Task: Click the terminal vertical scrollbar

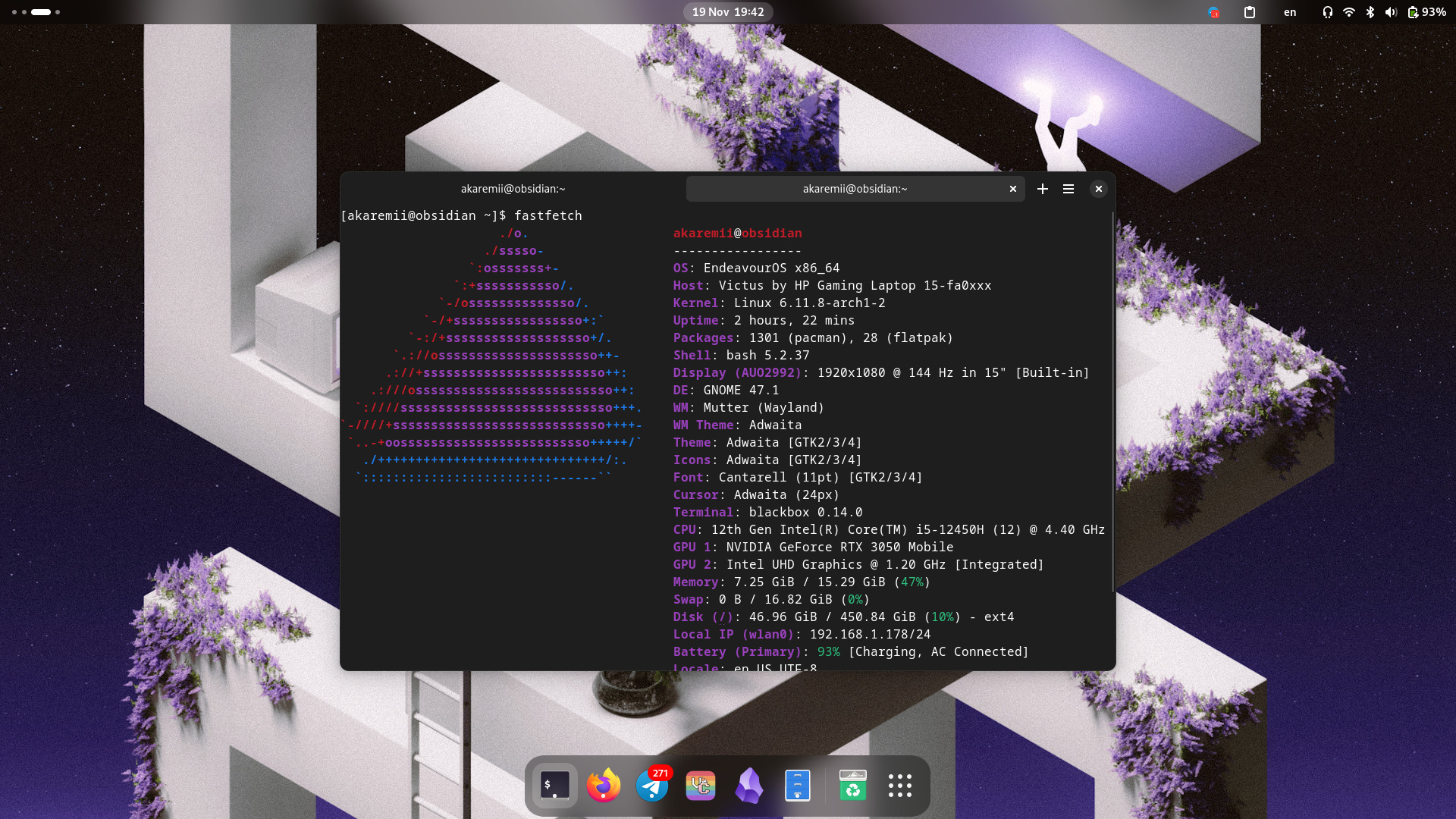Action: (1112, 402)
